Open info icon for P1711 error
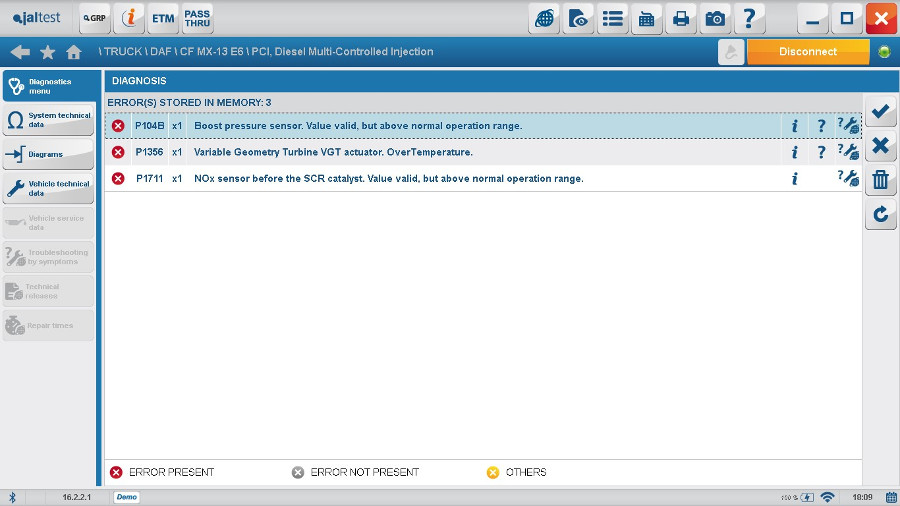Viewport: 900px width, 506px height. 795,178
